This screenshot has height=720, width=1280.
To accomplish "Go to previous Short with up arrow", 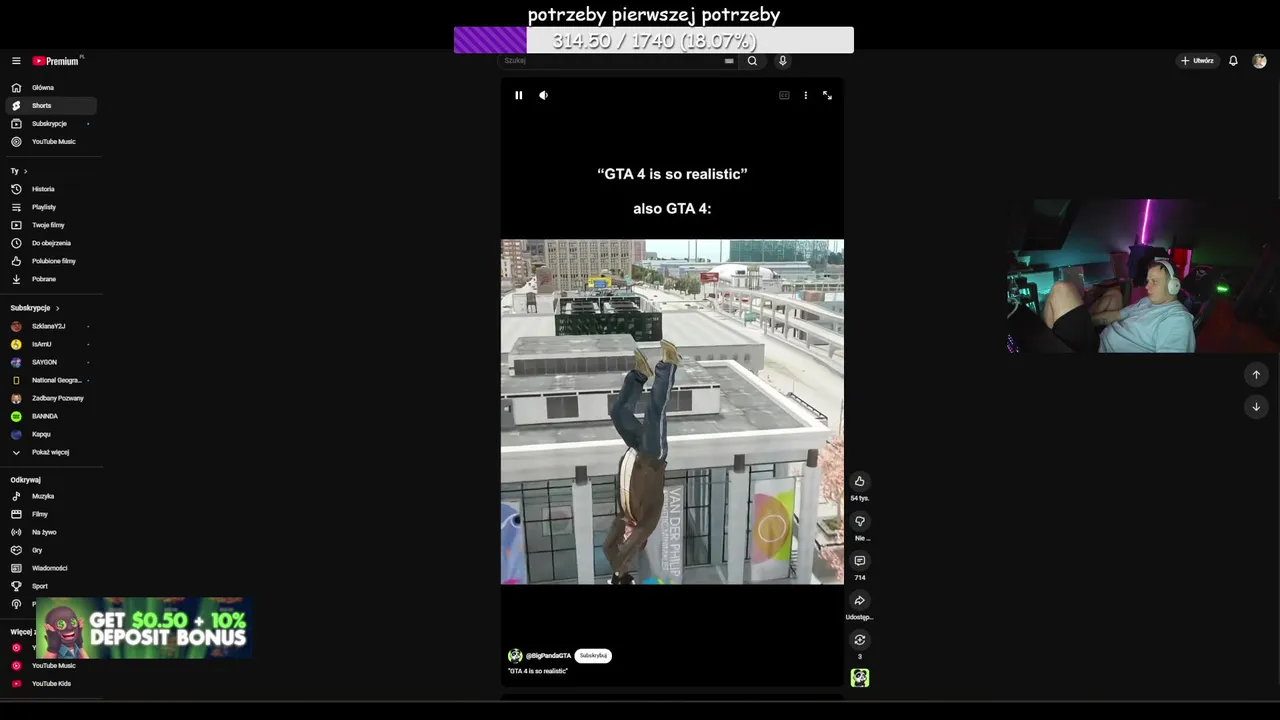I will click(1256, 375).
